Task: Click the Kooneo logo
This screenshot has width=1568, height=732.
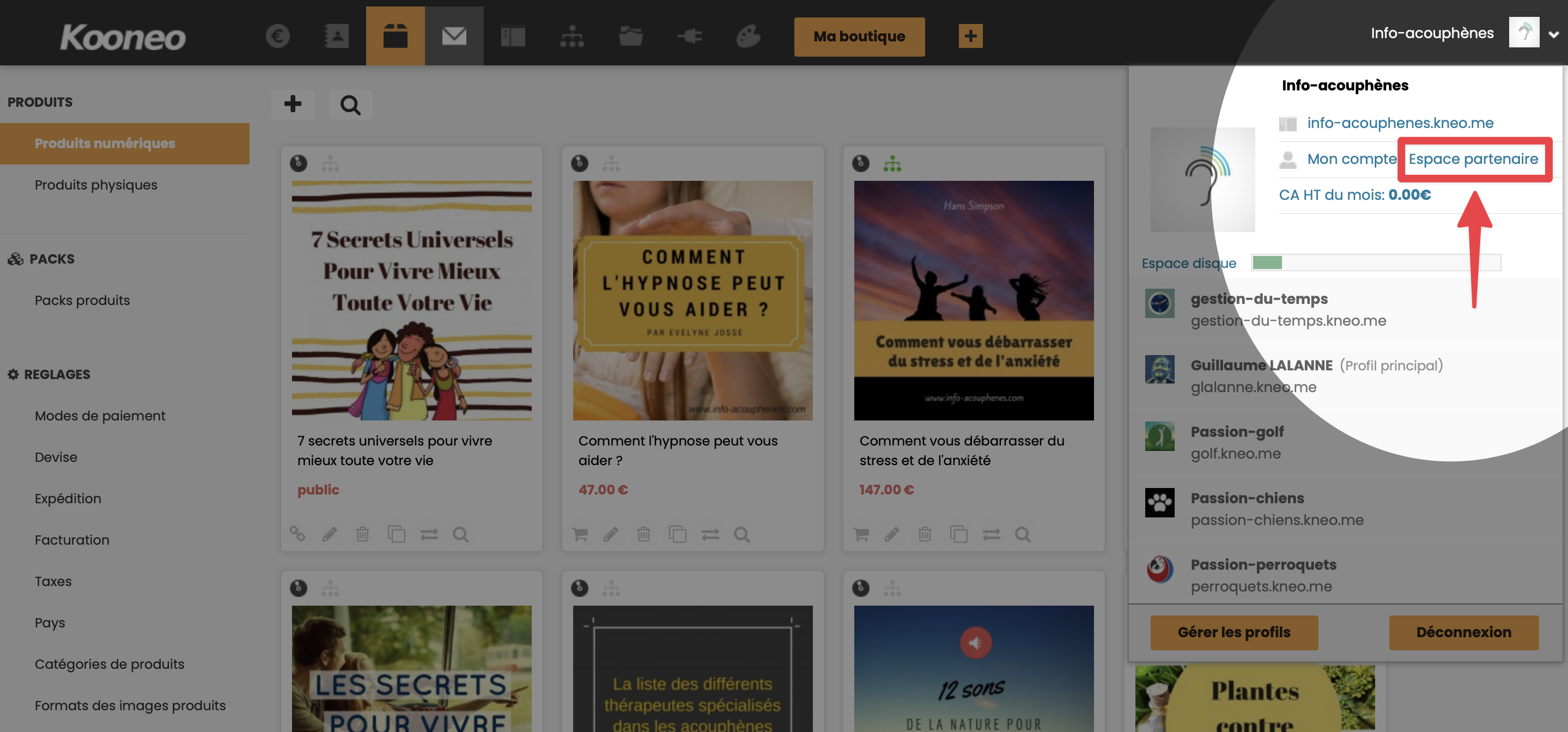Action: point(123,37)
